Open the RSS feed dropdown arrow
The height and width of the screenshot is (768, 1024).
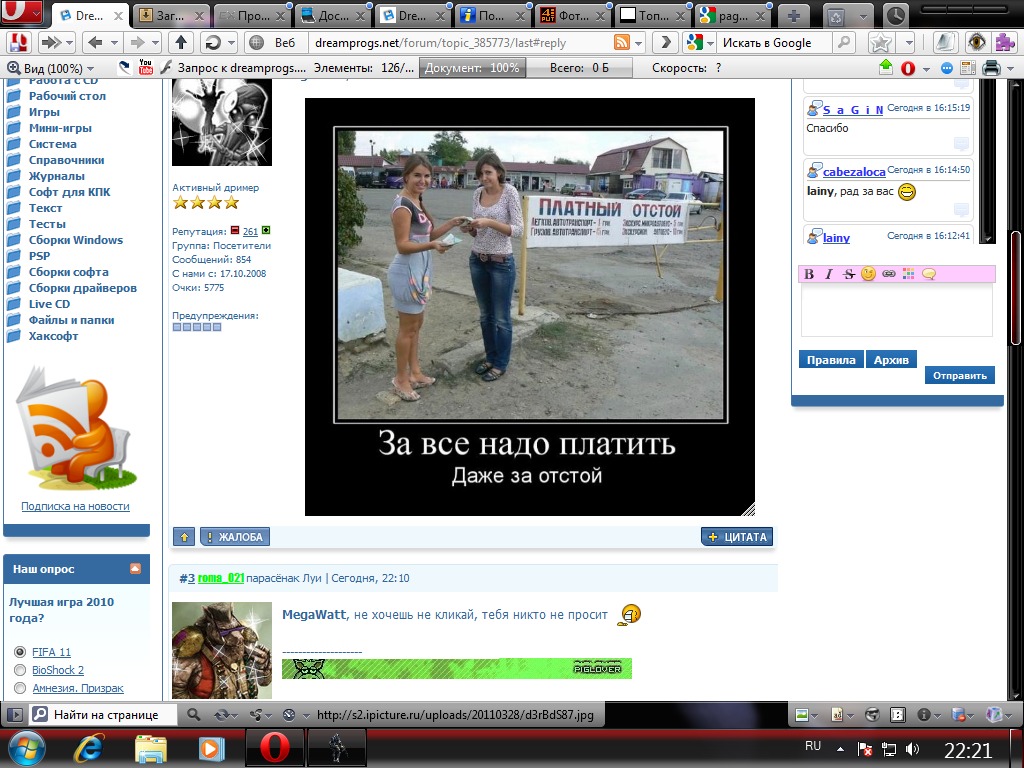pos(638,44)
